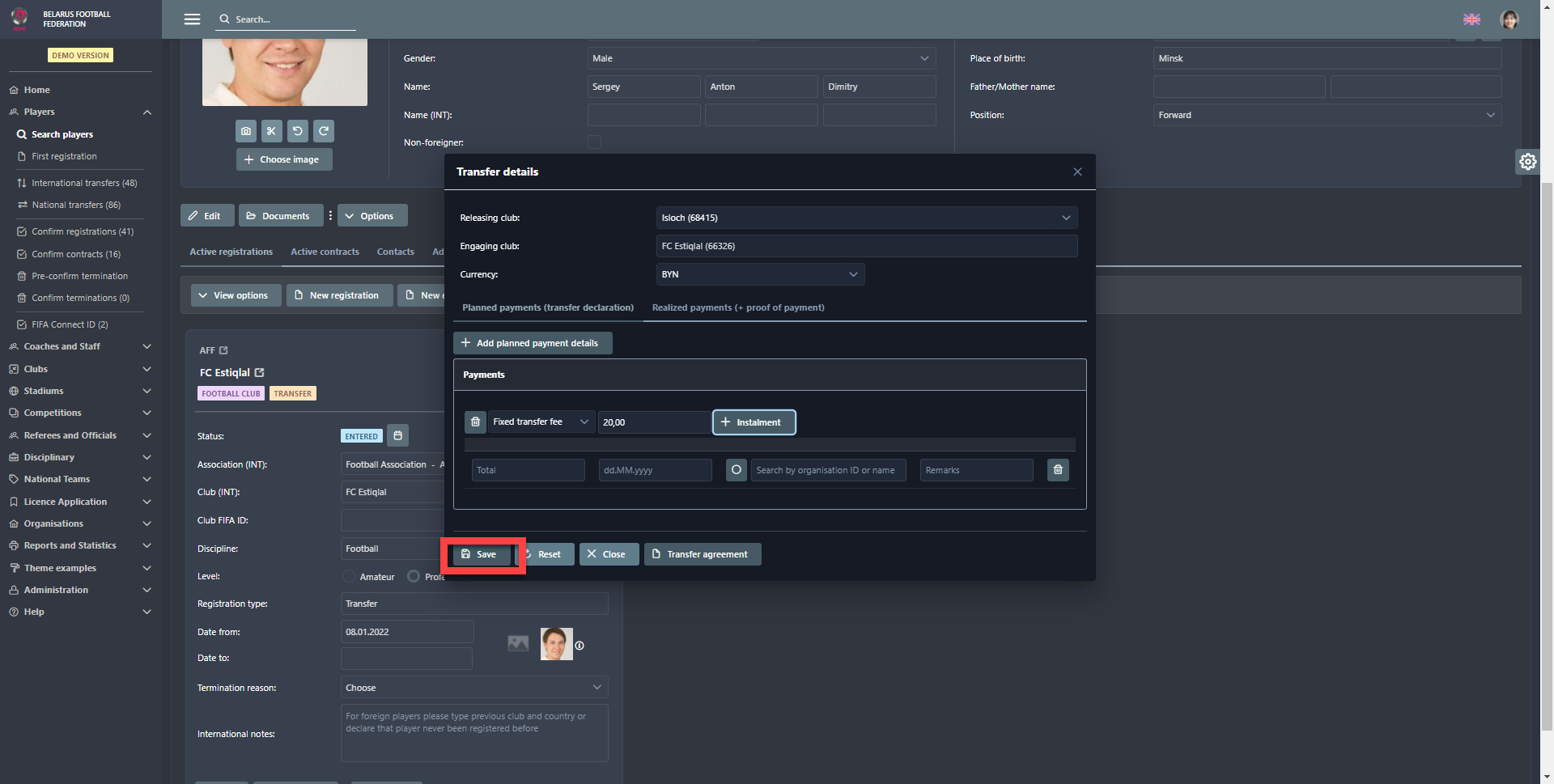
Task: Click the scissors crop icon under photo
Action: click(x=272, y=131)
